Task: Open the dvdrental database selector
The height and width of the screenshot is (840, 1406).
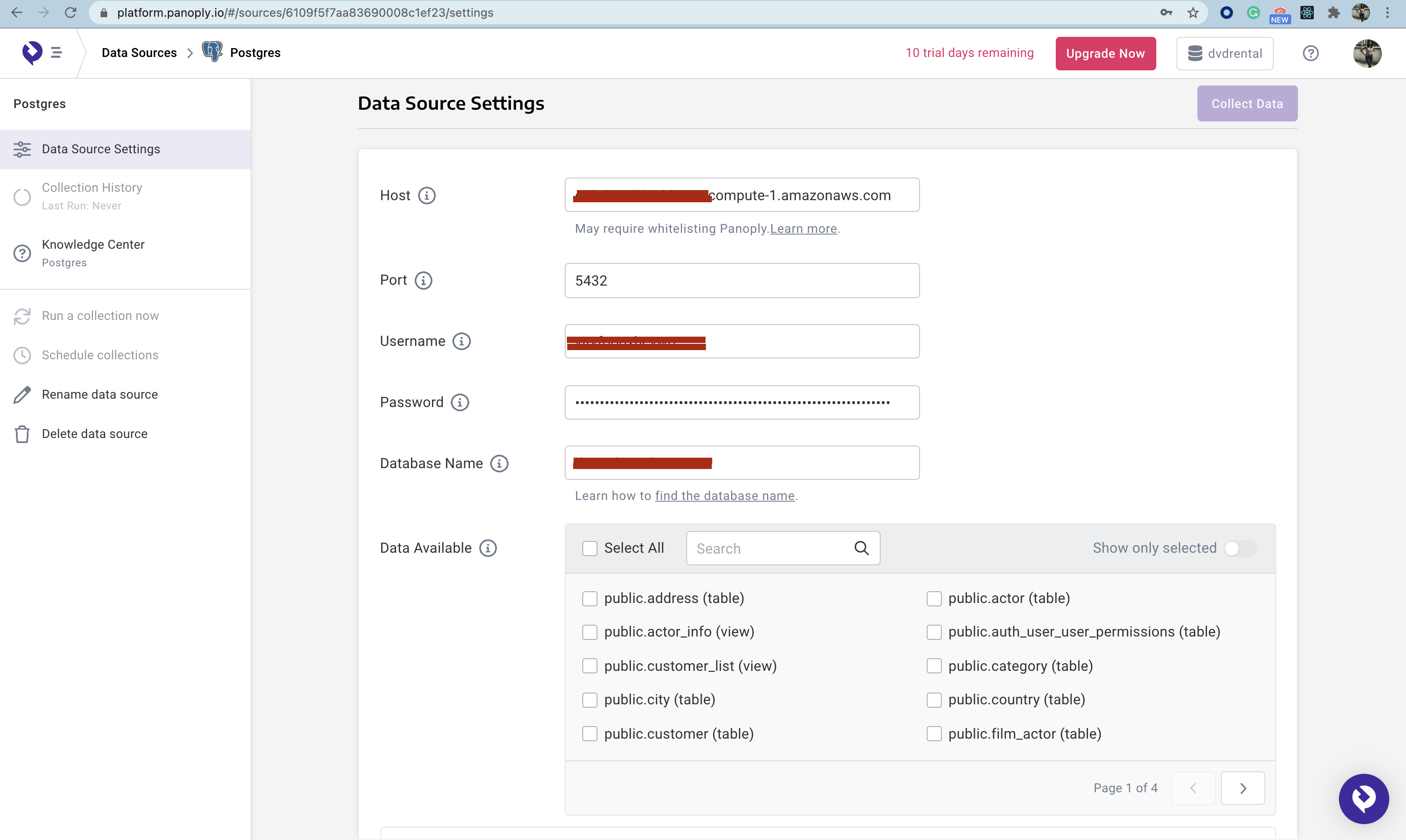Action: 1224,53
